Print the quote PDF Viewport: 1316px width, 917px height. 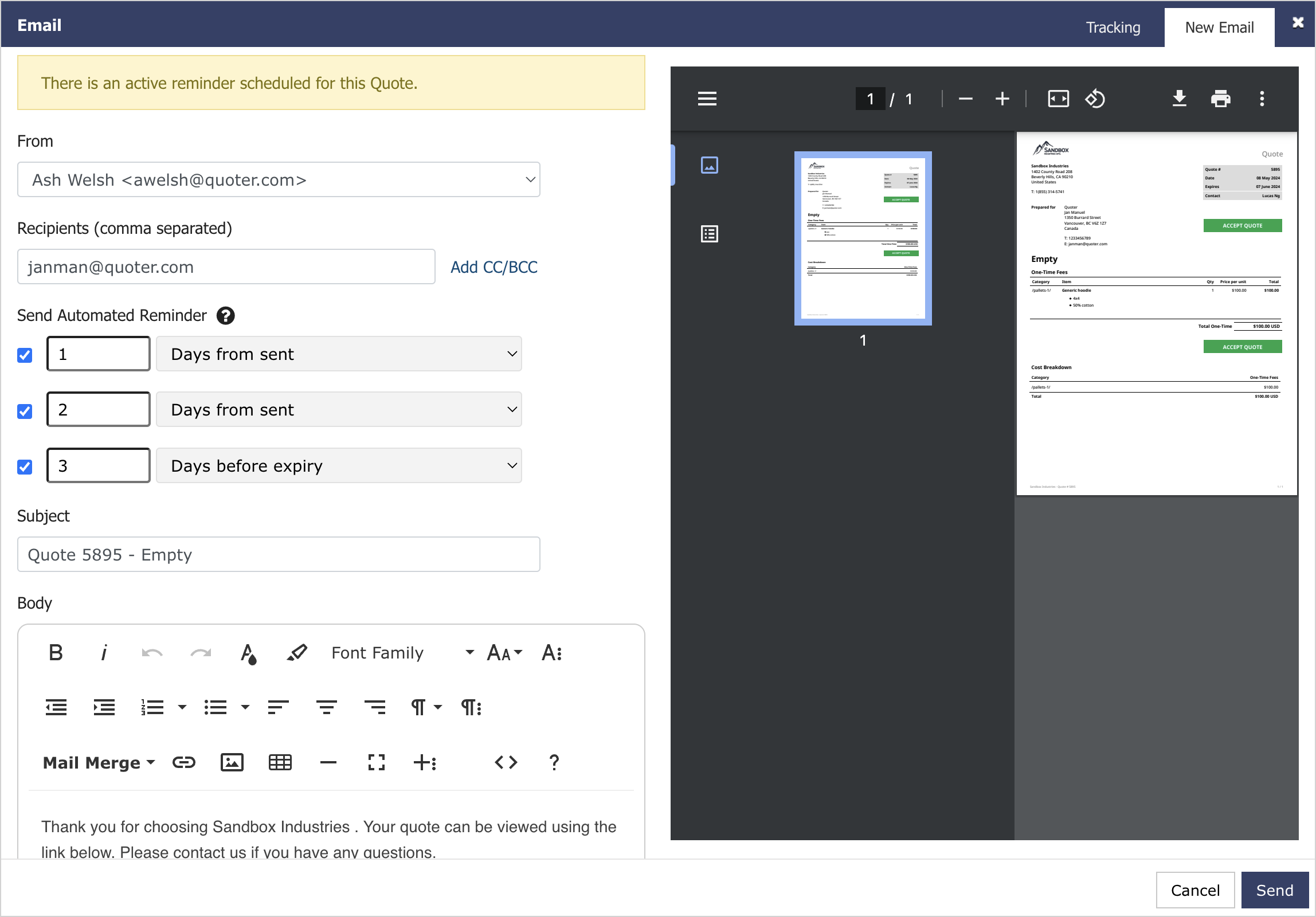(1221, 99)
